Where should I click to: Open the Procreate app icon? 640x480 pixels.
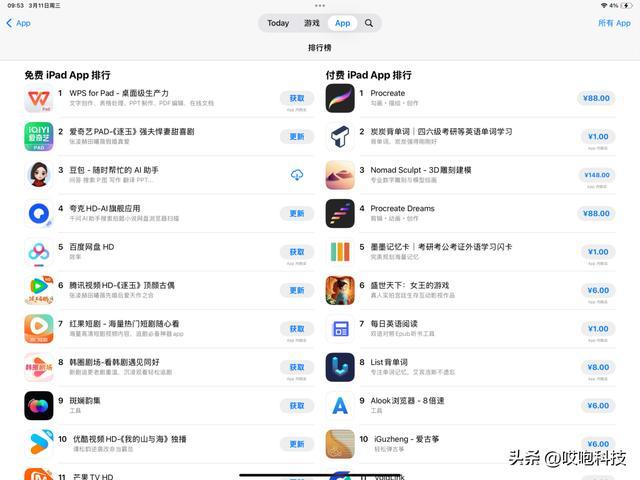340,98
